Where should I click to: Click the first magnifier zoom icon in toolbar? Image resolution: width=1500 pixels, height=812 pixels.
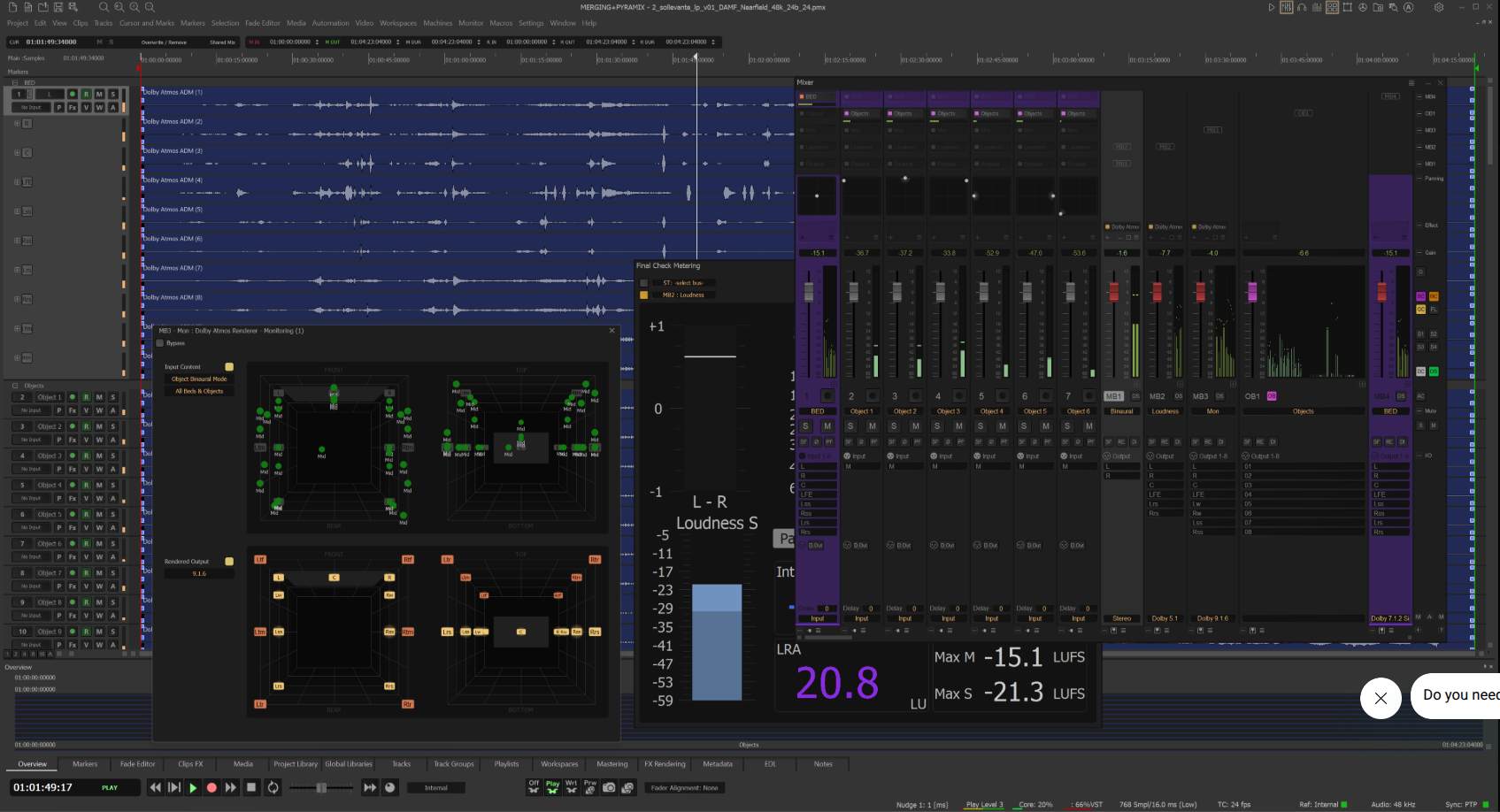pyautogui.click(x=104, y=7)
